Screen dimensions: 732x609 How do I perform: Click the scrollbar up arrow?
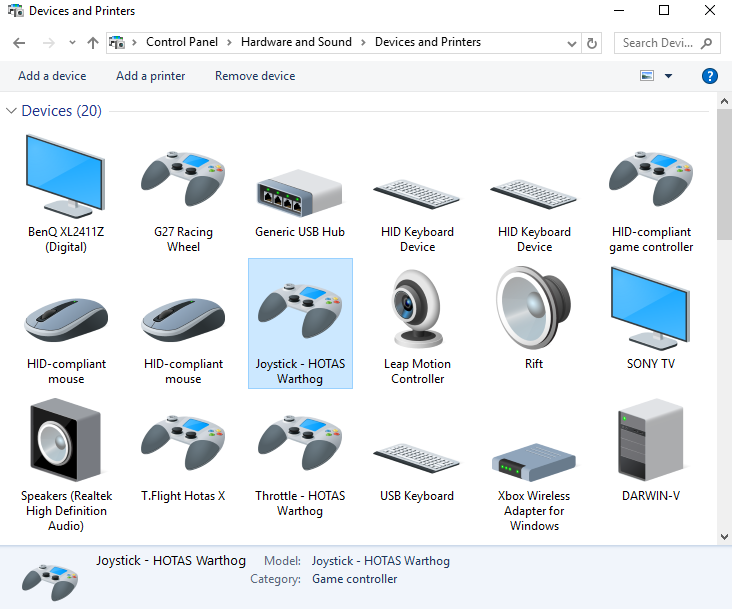[x=724, y=101]
